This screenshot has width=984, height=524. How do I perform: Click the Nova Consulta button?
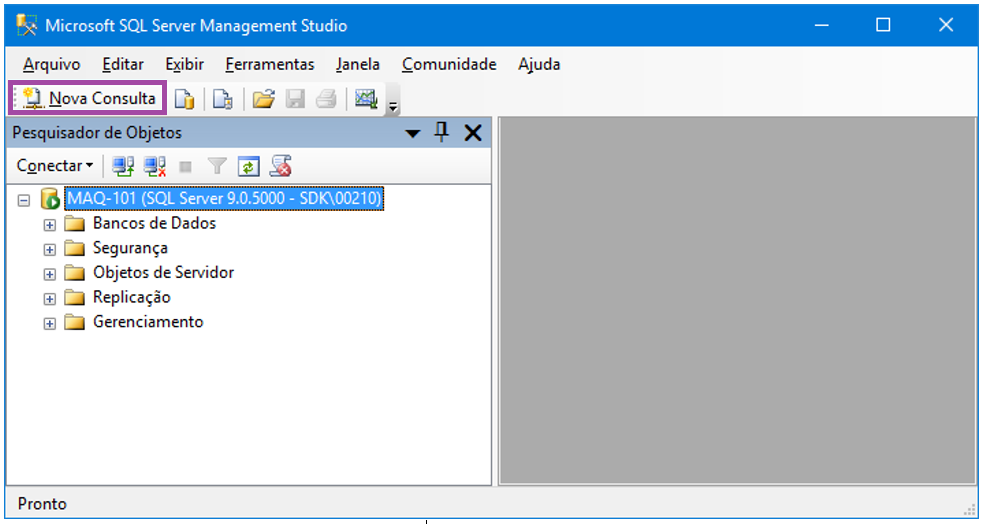pos(89,98)
